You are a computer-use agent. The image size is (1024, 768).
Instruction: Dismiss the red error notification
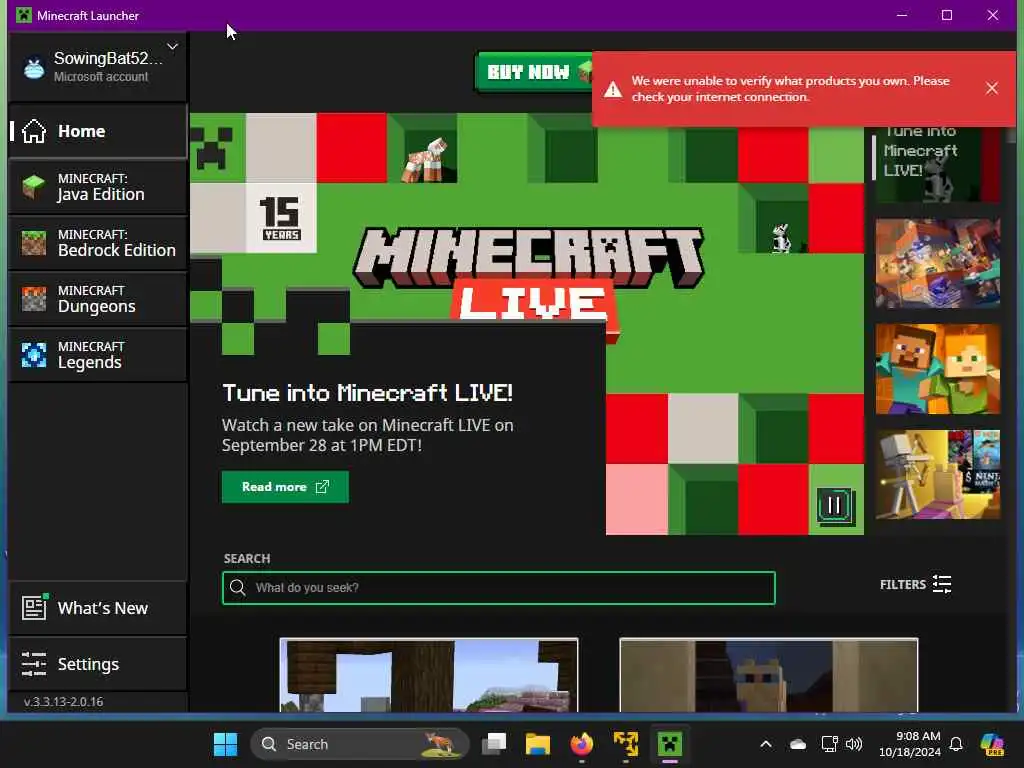991,88
